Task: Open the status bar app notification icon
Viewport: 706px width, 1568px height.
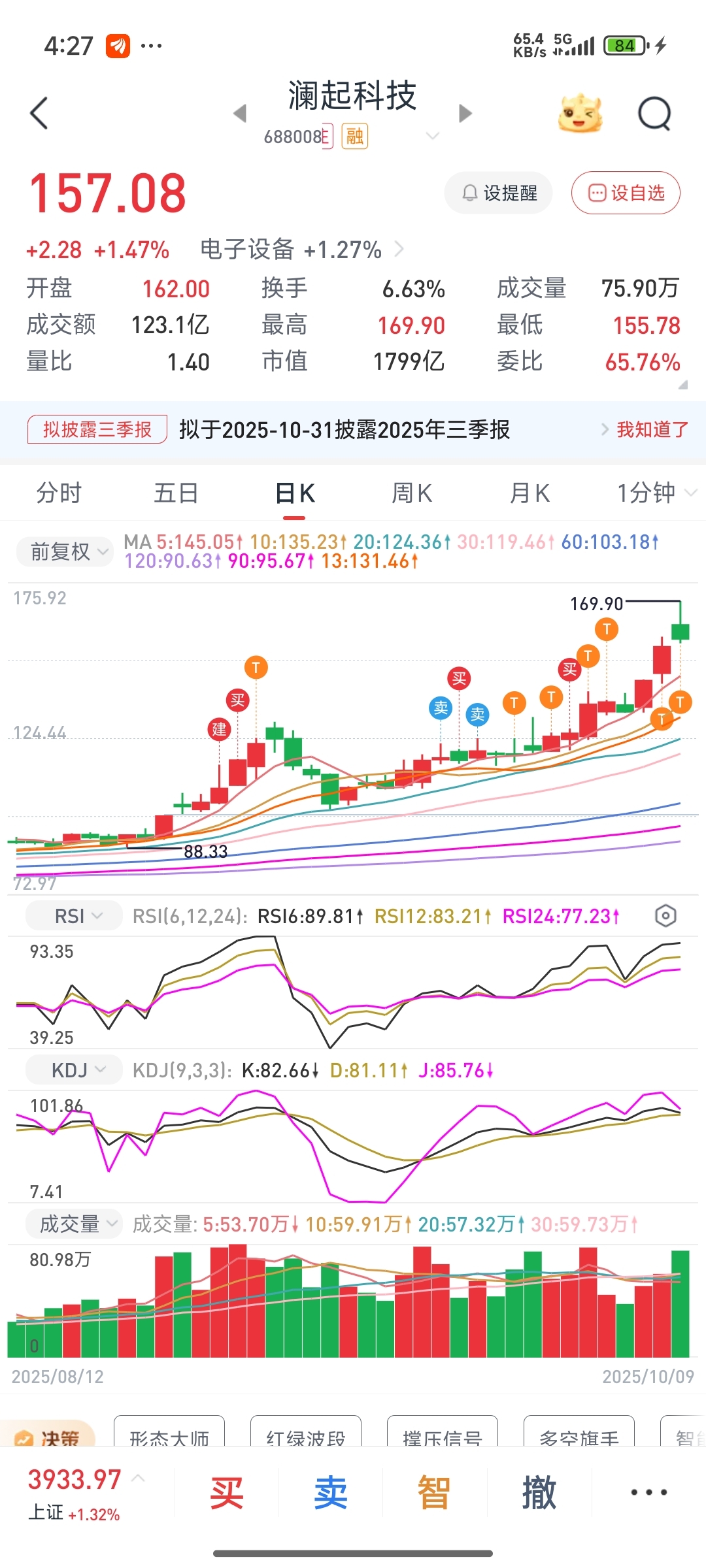Action: pos(118,46)
